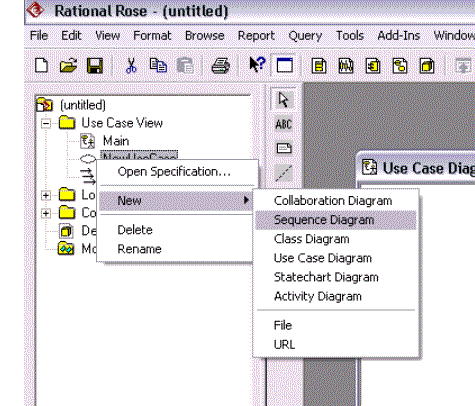Select the (untitled) root tree item
Screen dimensions: 475x406
click(x=83, y=105)
